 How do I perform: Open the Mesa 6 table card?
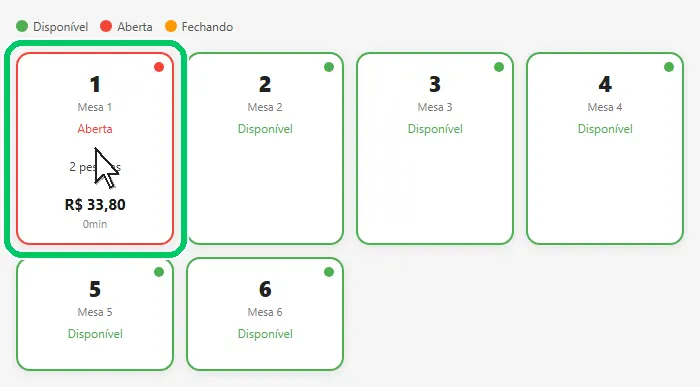265,314
